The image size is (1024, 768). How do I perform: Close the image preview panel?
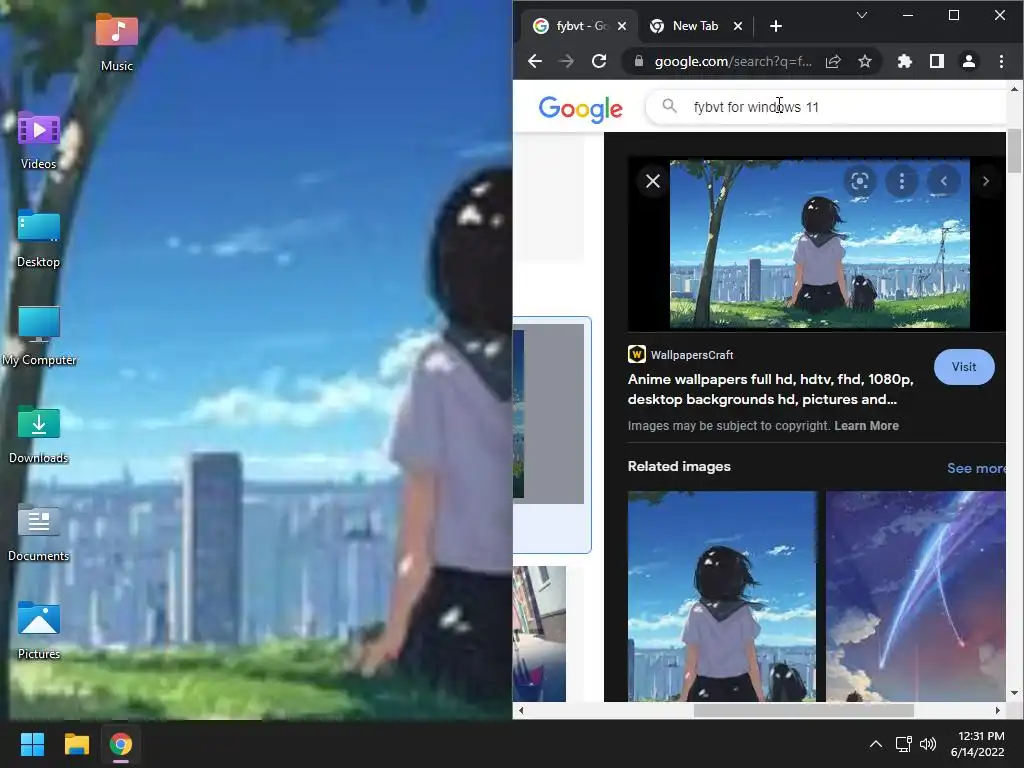652,181
